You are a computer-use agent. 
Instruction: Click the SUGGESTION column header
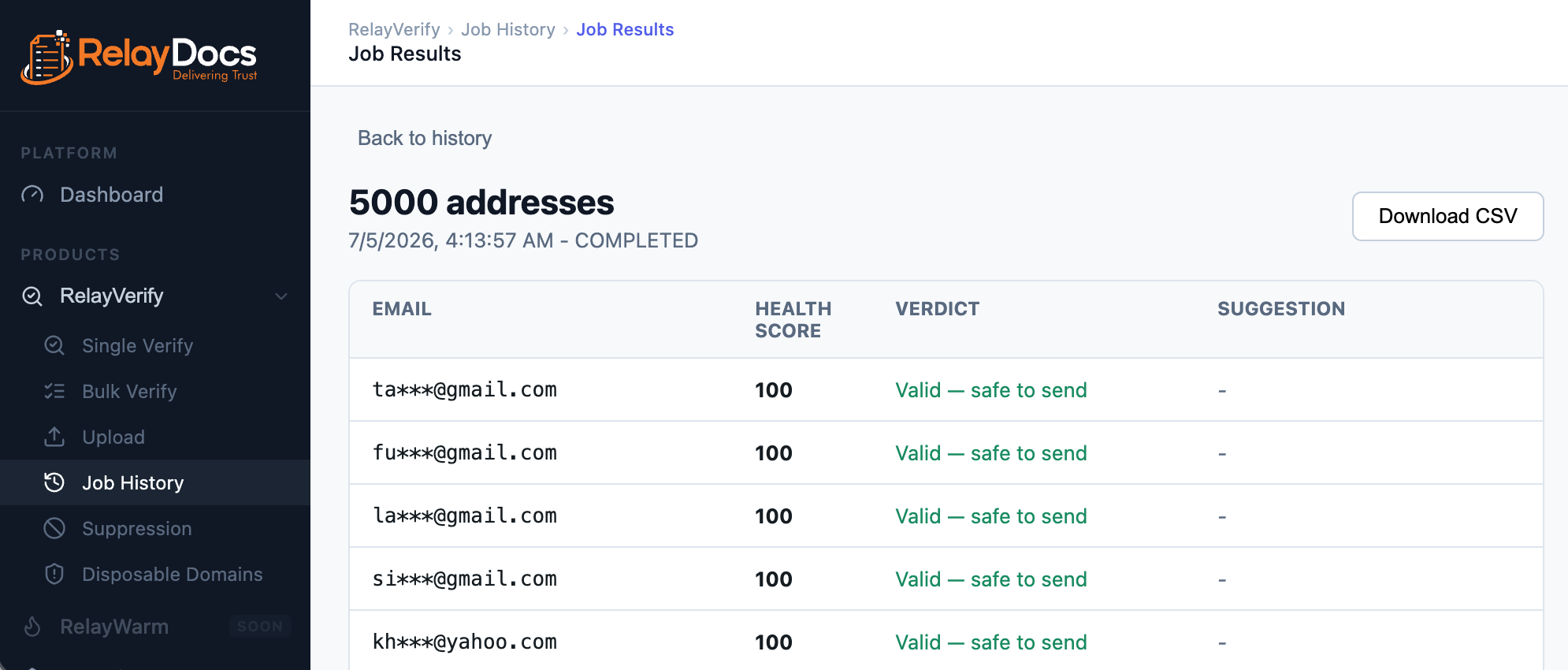1281,309
